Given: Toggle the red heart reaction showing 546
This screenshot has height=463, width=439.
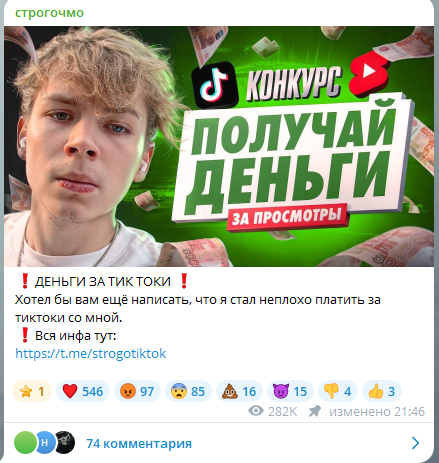Looking at the screenshot, I should click(83, 391).
